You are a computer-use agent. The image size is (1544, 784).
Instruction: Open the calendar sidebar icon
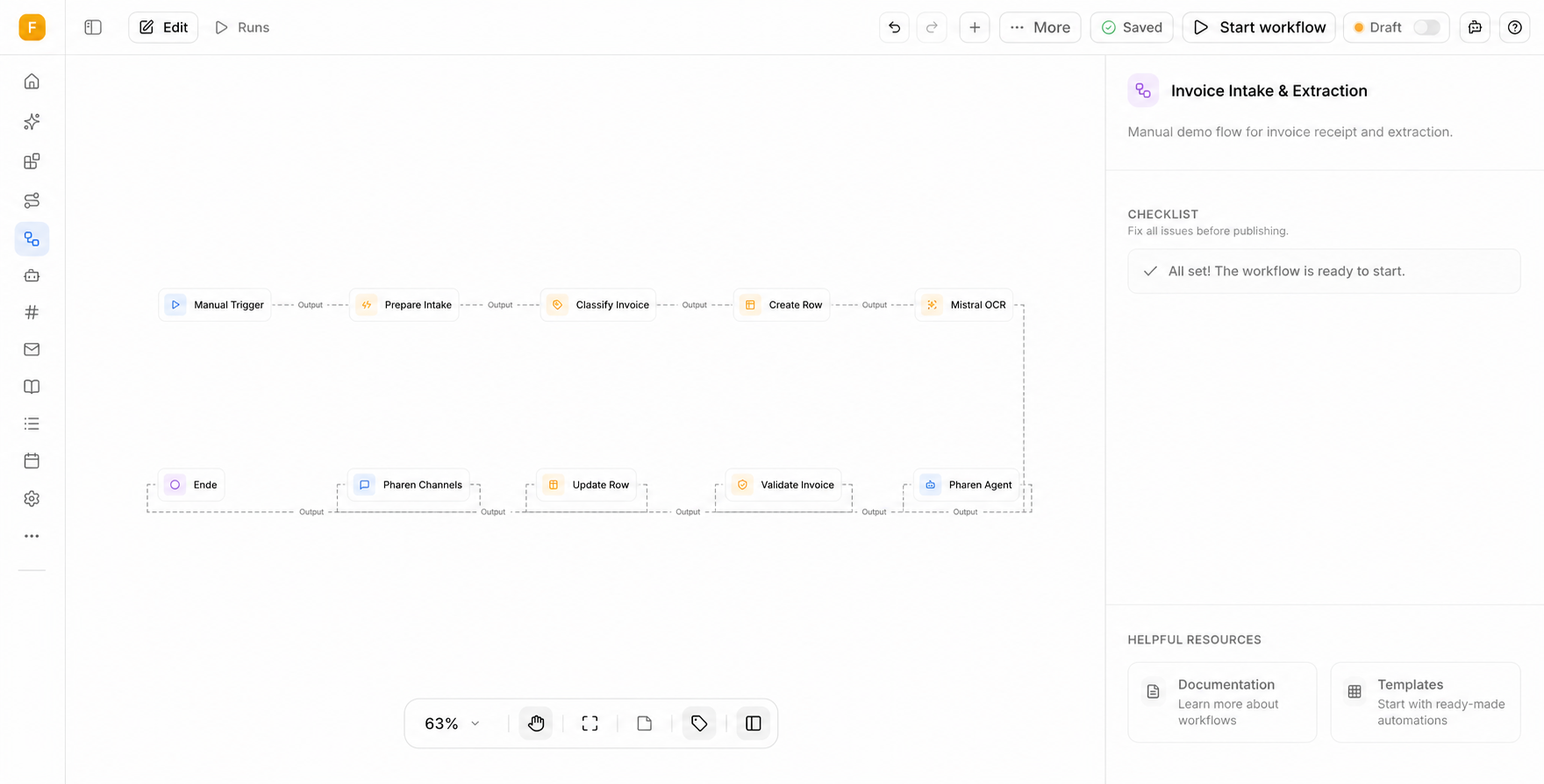pyautogui.click(x=32, y=460)
